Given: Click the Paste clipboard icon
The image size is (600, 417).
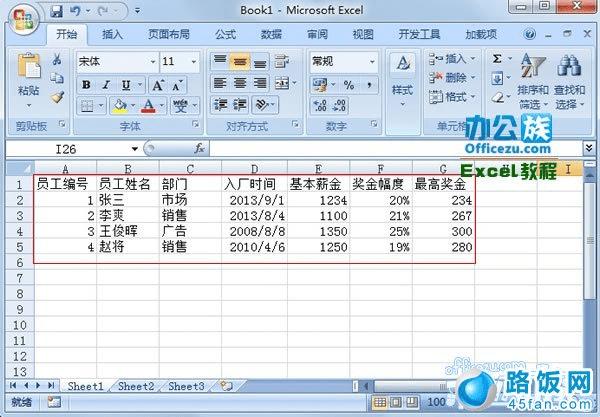Looking at the screenshot, I should click(x=29, y=67).
